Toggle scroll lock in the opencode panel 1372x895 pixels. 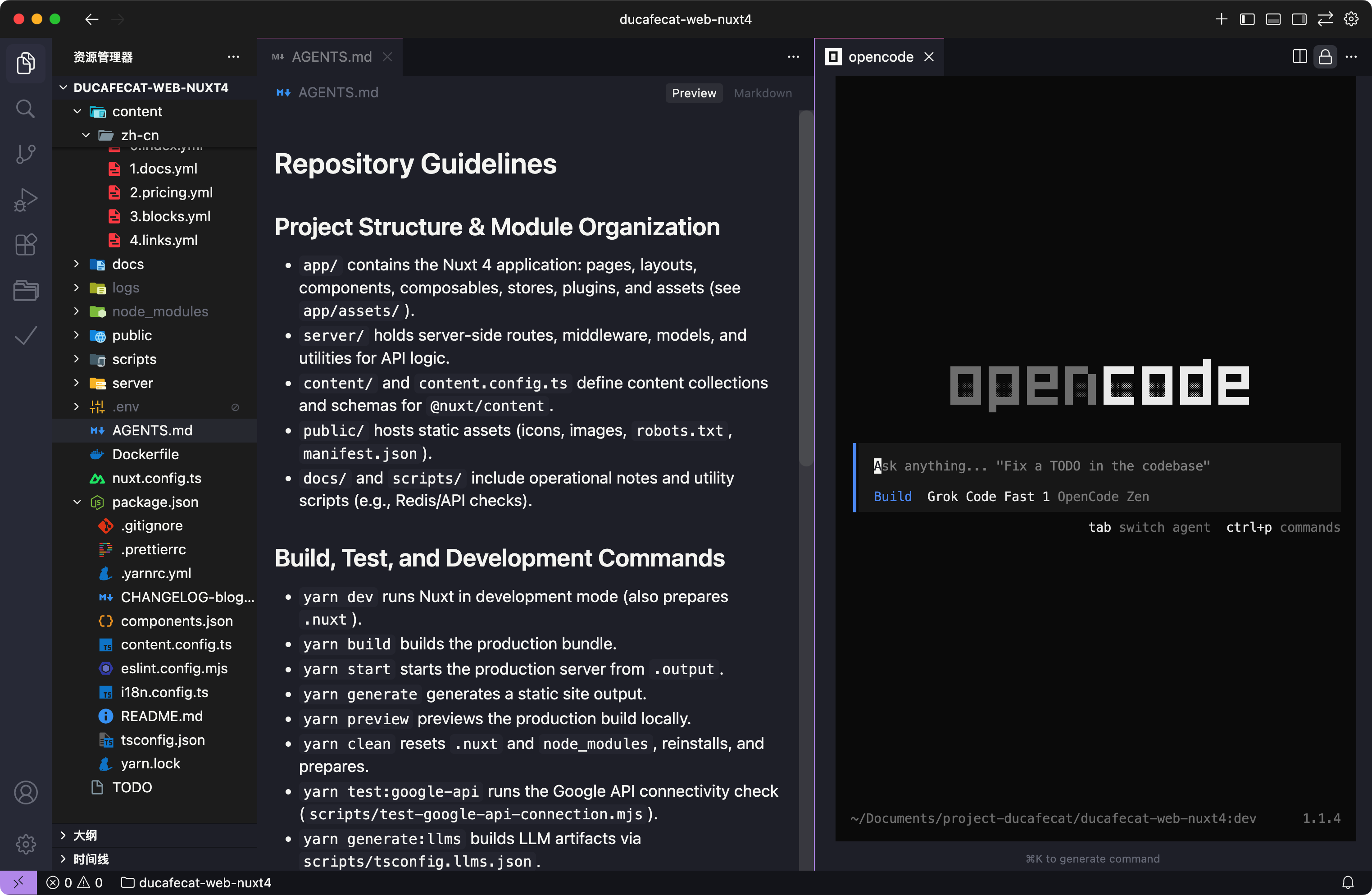pos(1325,56)
